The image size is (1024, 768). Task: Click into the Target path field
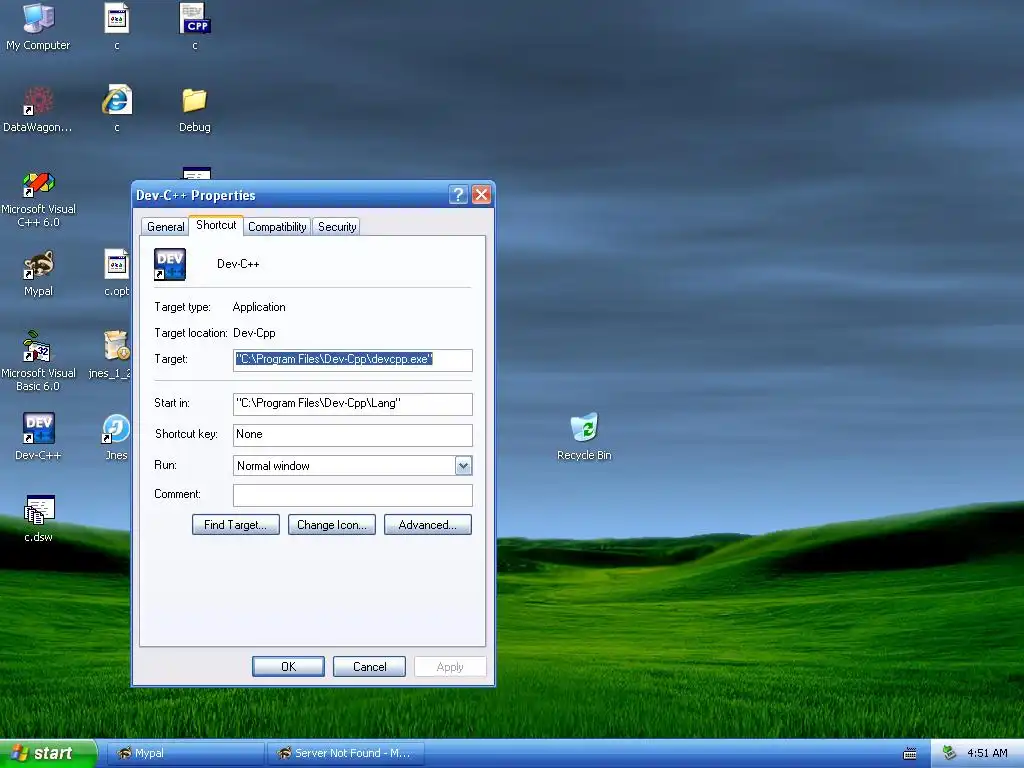353,360
